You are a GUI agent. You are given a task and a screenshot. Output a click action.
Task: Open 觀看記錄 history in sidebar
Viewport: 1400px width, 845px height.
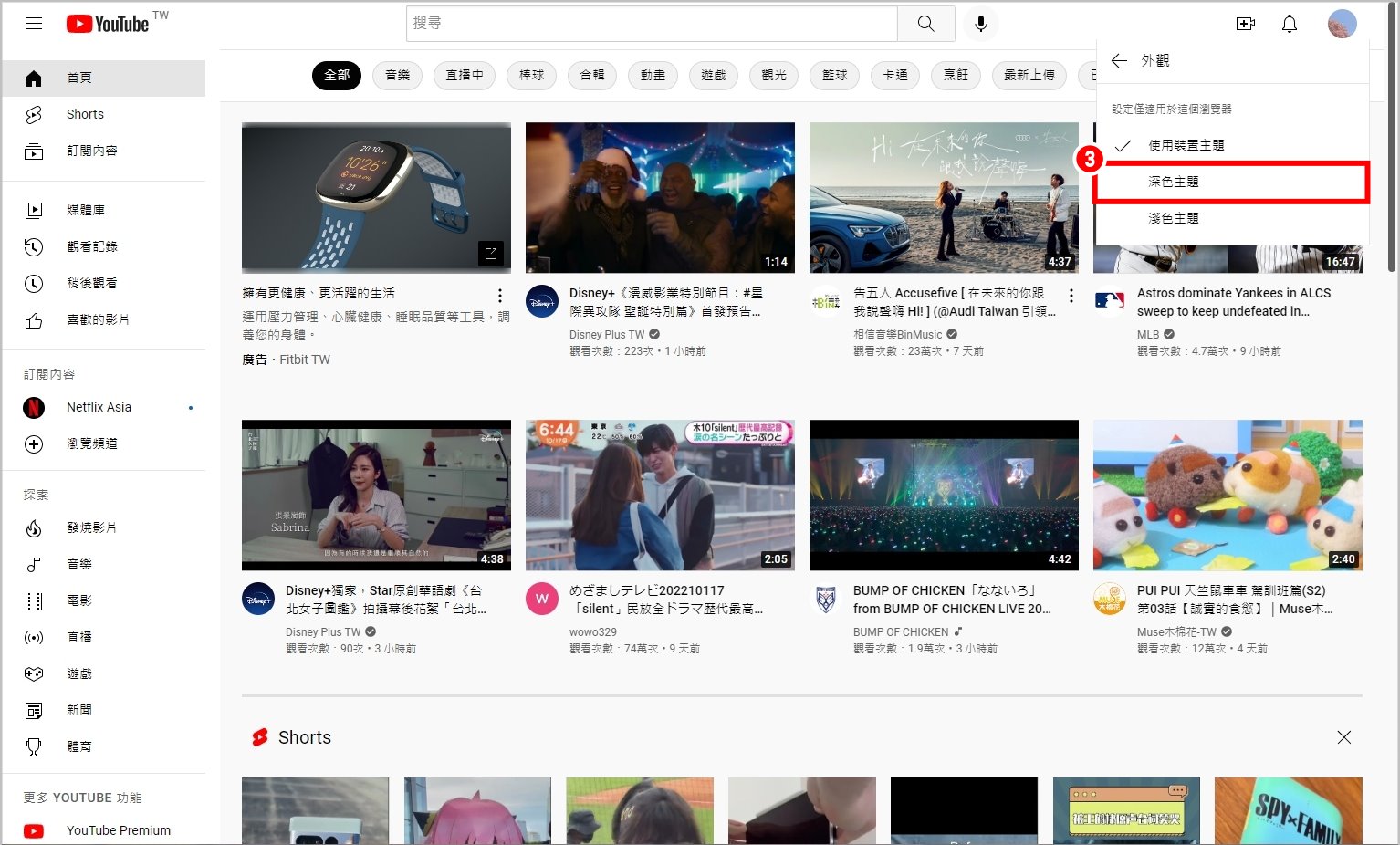[x=103, y=246]
